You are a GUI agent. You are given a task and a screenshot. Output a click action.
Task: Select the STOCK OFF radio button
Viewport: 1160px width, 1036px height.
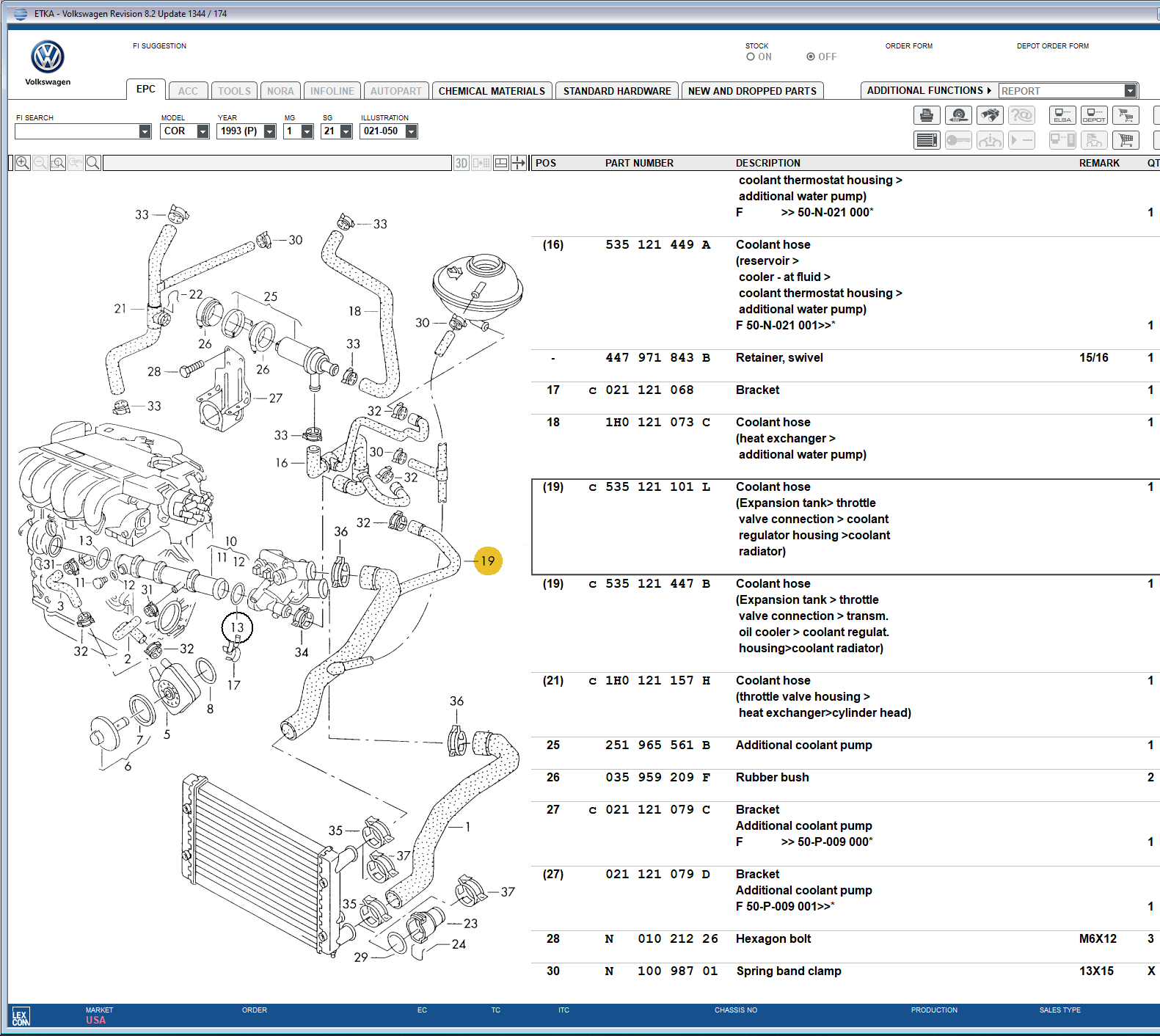[811, 56]
